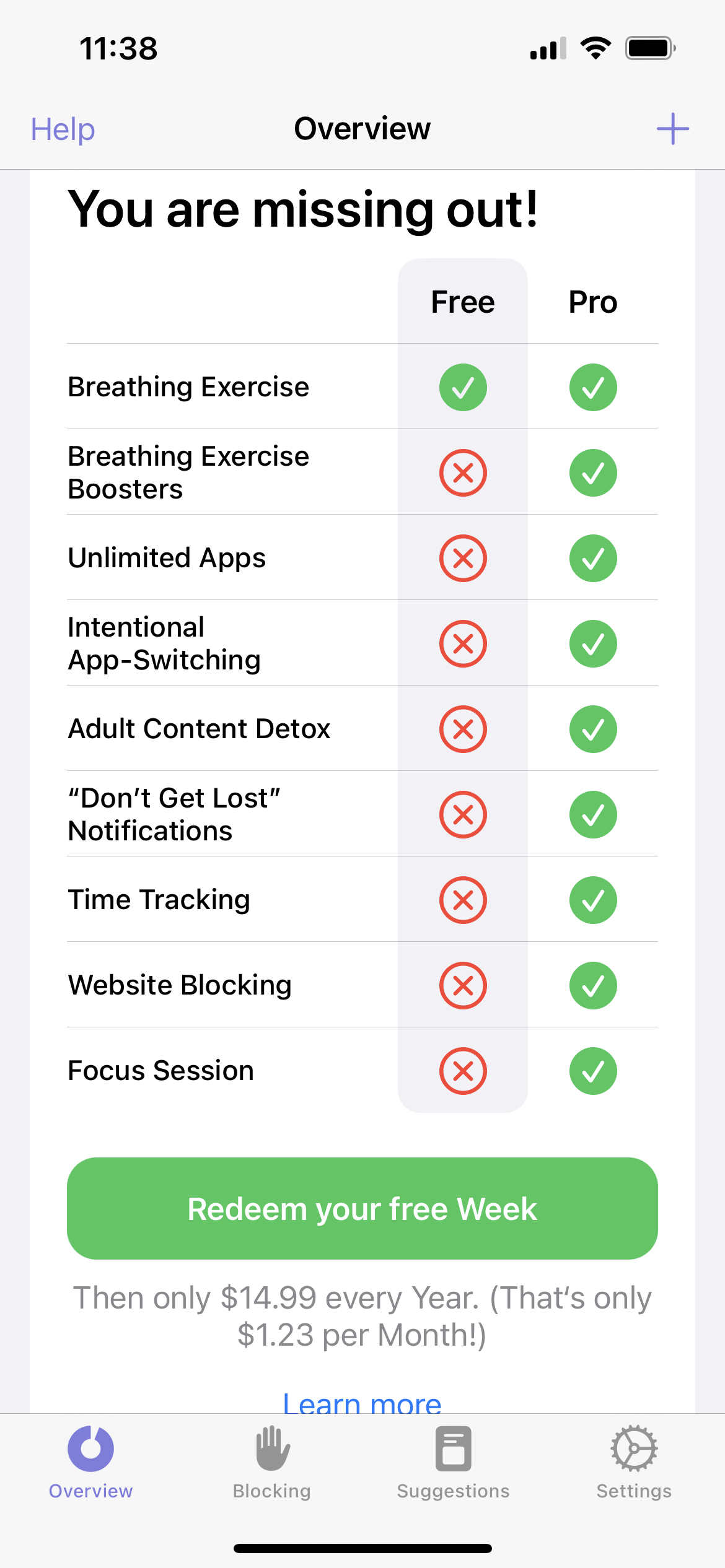Click the Pro checkmark for Focus Session
Viewport: 725px width, 1568px height.
tap(592, 1071)
